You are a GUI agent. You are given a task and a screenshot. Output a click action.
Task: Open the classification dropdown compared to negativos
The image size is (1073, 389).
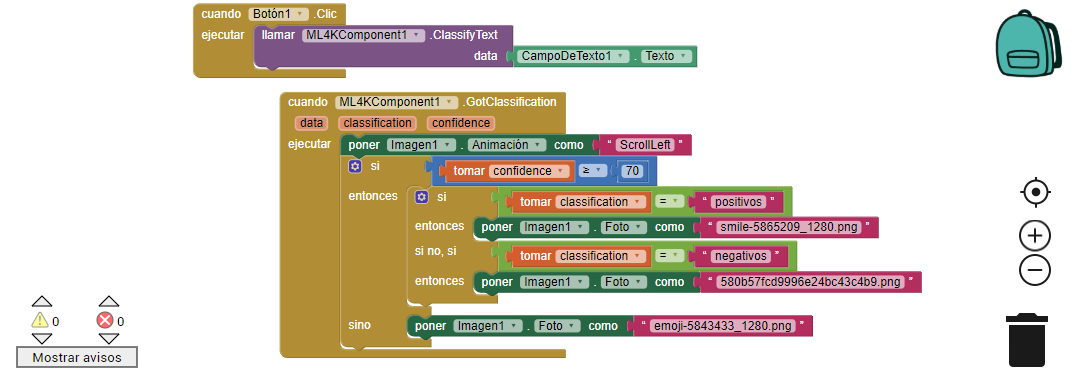point(601,256)
